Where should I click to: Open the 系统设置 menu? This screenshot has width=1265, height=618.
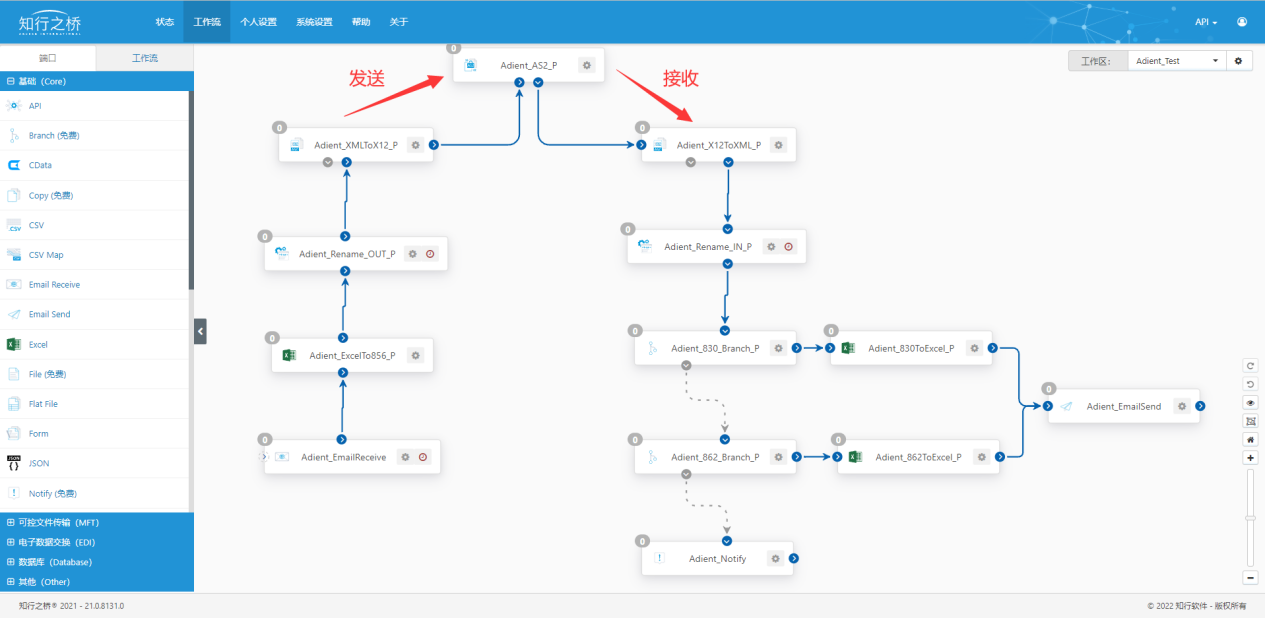click(x=314, y=21)
